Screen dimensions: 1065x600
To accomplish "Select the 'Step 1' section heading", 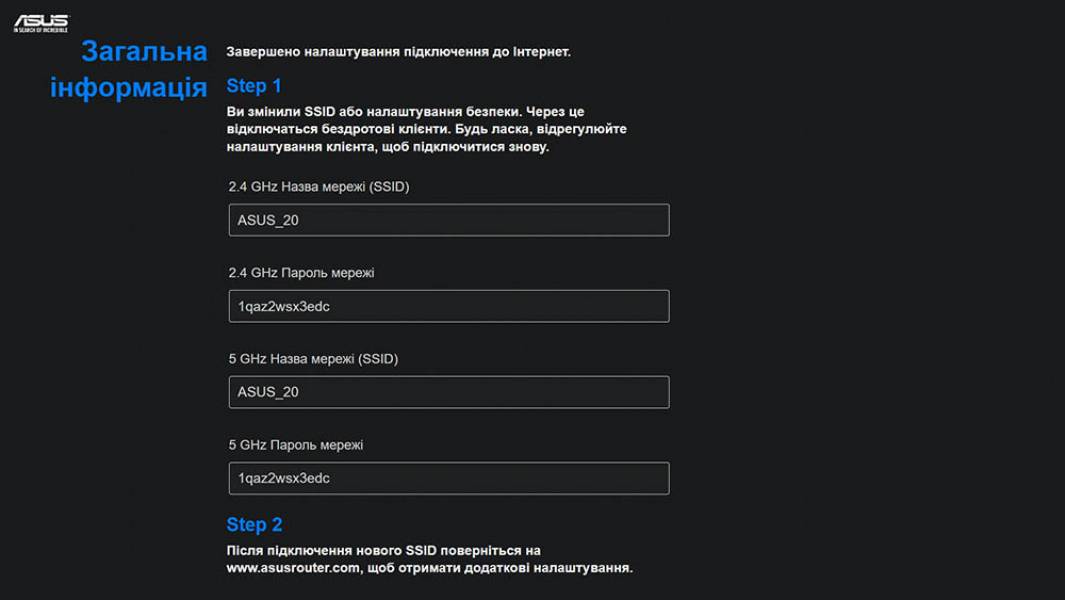I will [x=253, y=86].
